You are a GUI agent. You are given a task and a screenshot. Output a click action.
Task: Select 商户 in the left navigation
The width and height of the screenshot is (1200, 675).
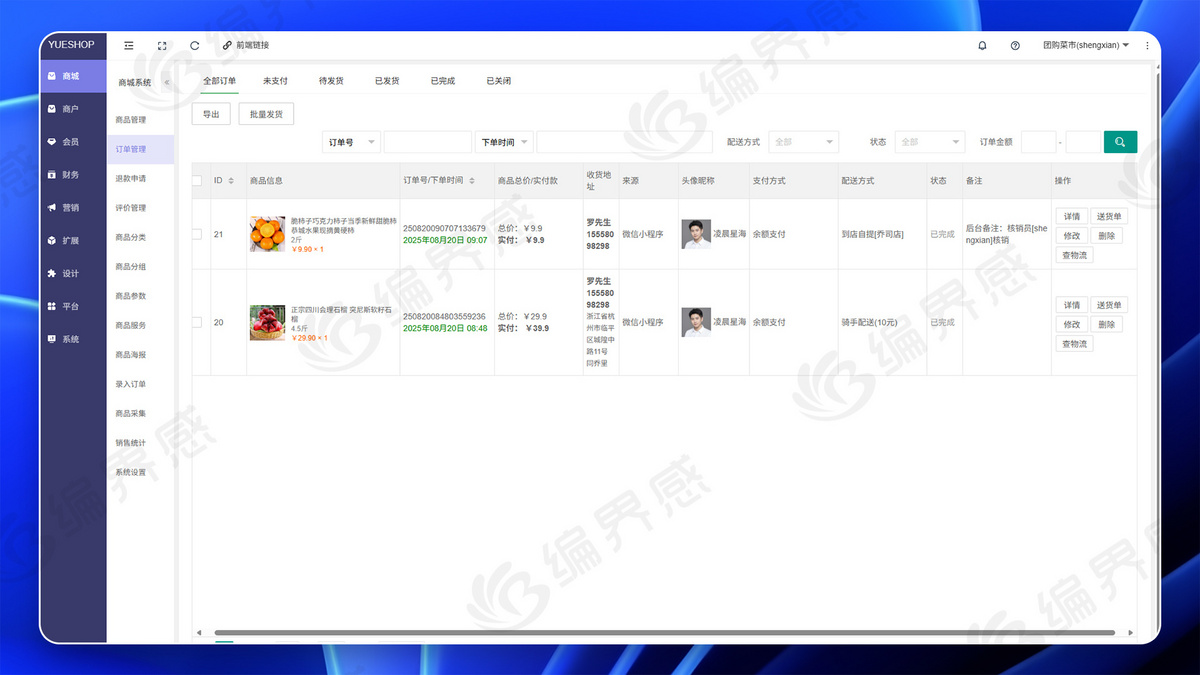(x=73, y=109)
